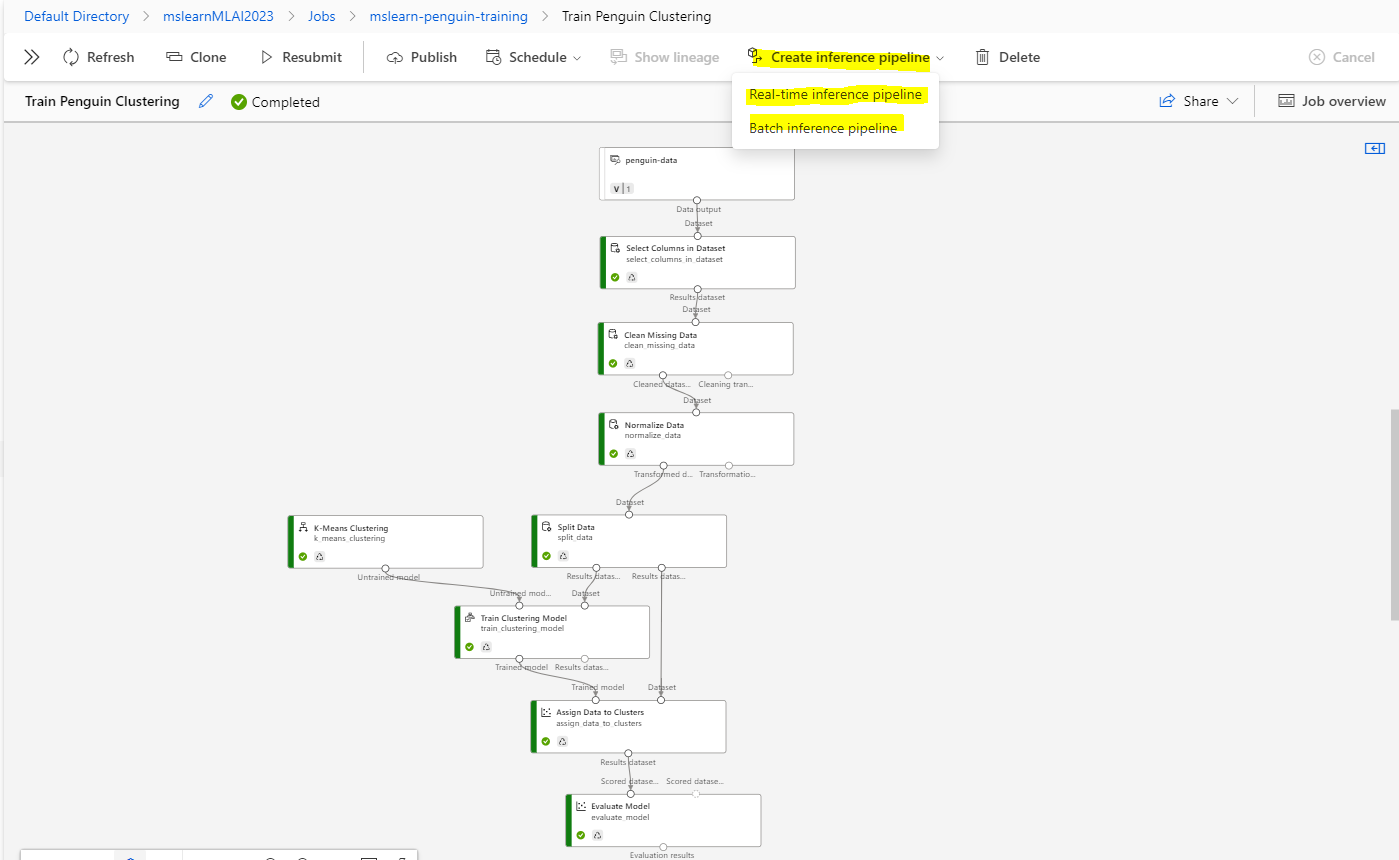Click reuse icon on Evaluate Model
This screenshot has height=860, width=1399.
[x=597, y=835]
